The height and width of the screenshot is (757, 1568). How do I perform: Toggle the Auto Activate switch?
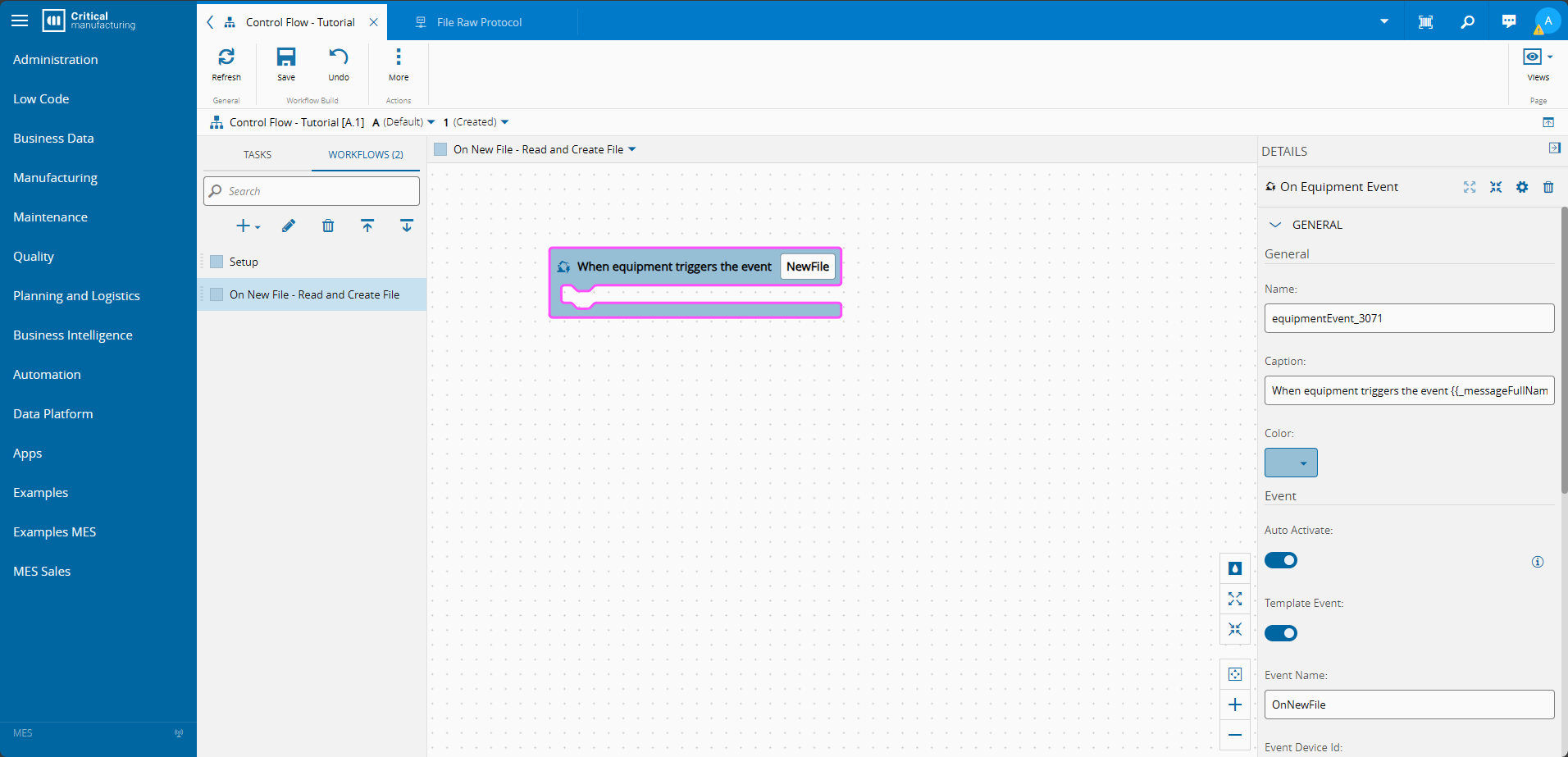coord(1280,560)
